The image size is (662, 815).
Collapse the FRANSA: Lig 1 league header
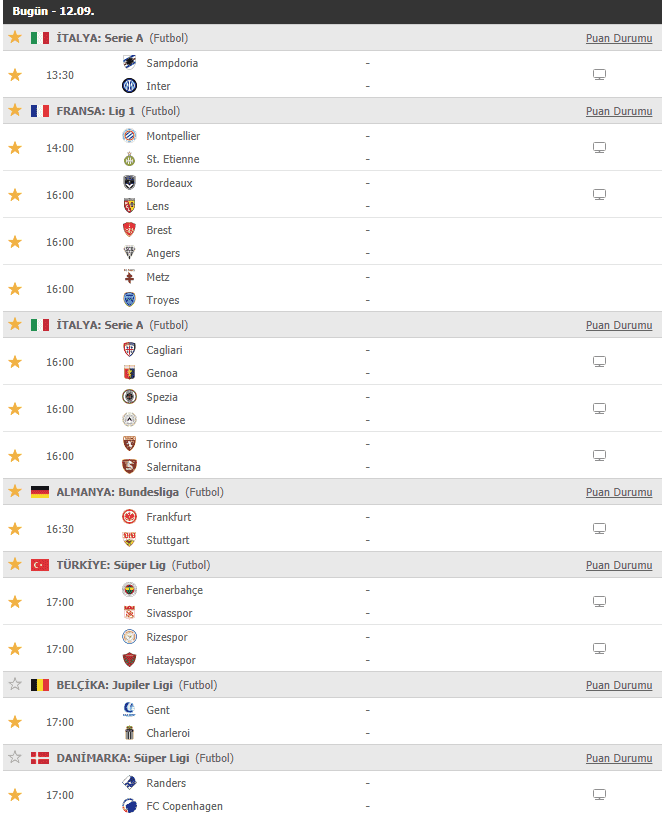pyautogui.click(x=333, y=111)
